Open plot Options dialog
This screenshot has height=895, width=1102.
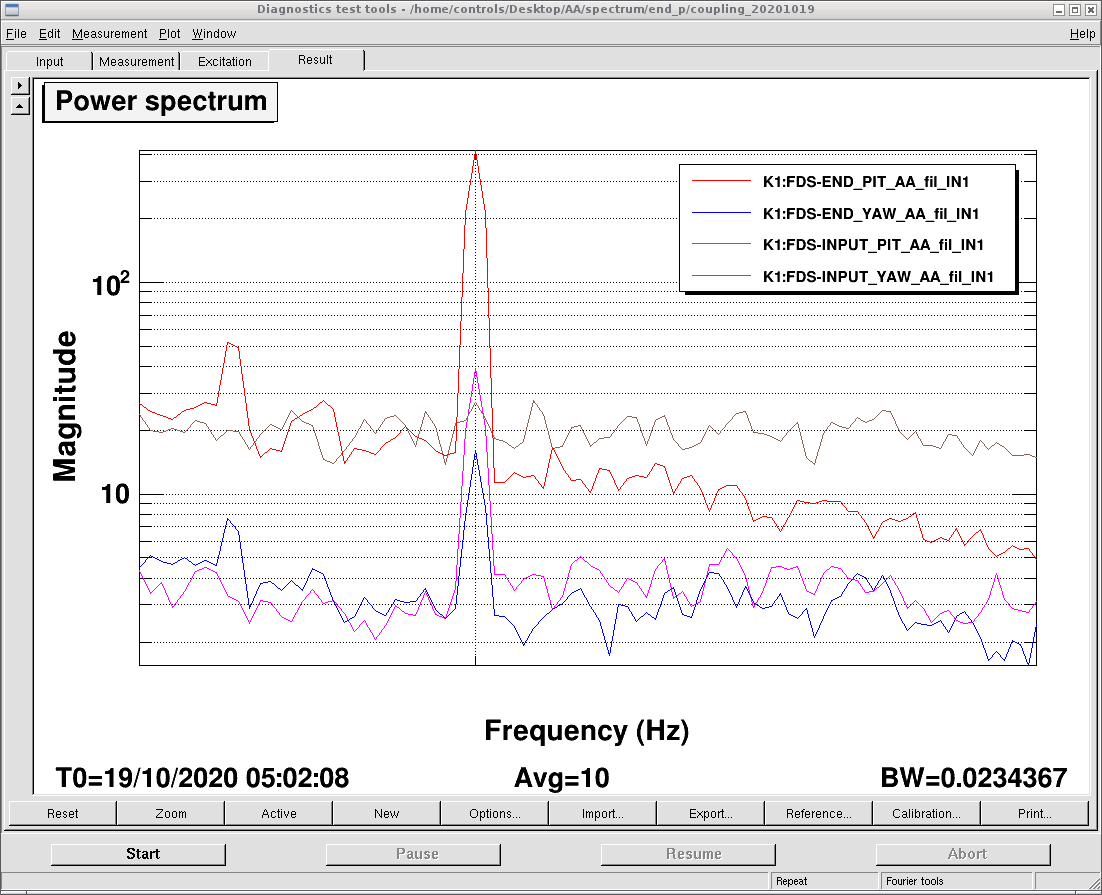pos(495,813)
